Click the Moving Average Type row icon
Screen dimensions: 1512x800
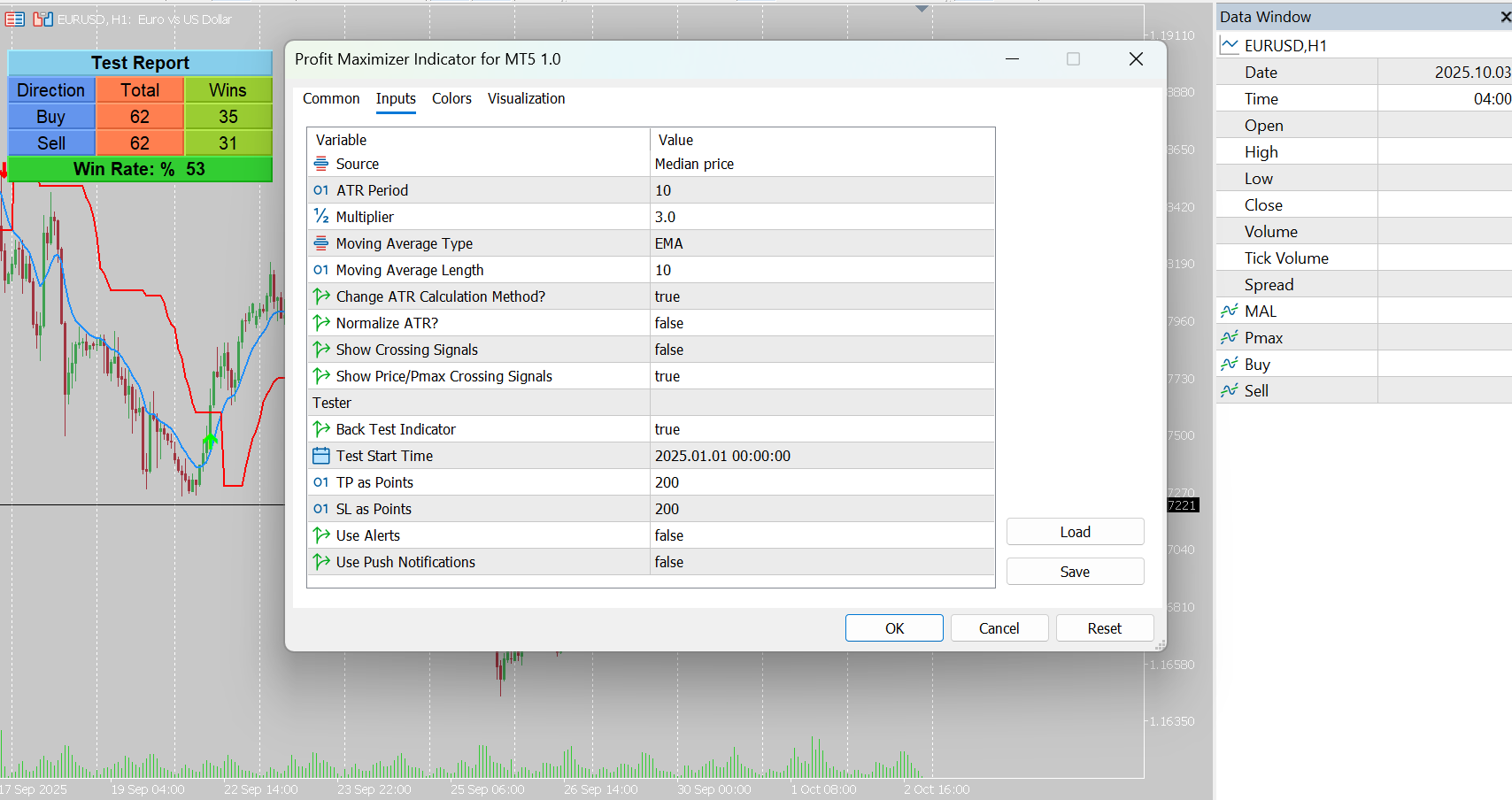[321, 243]
